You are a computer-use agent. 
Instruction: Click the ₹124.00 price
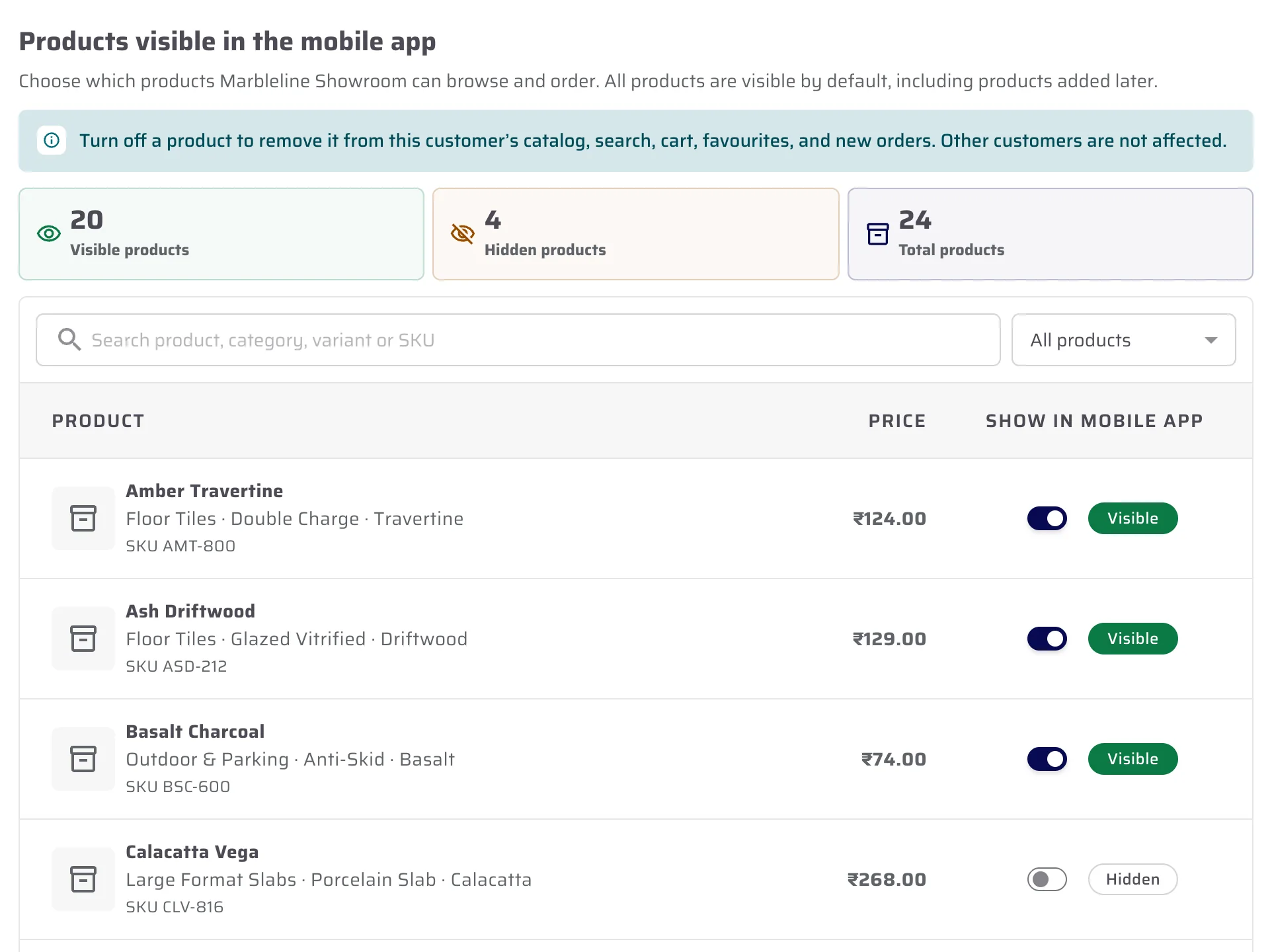889,519
